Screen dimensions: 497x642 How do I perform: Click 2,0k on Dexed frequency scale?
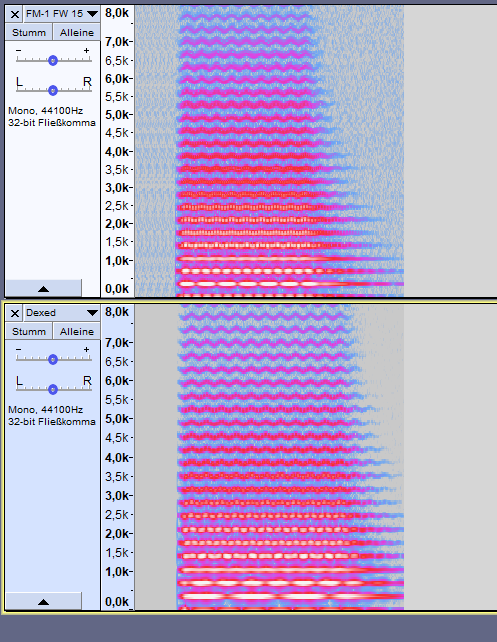(118, 533)
